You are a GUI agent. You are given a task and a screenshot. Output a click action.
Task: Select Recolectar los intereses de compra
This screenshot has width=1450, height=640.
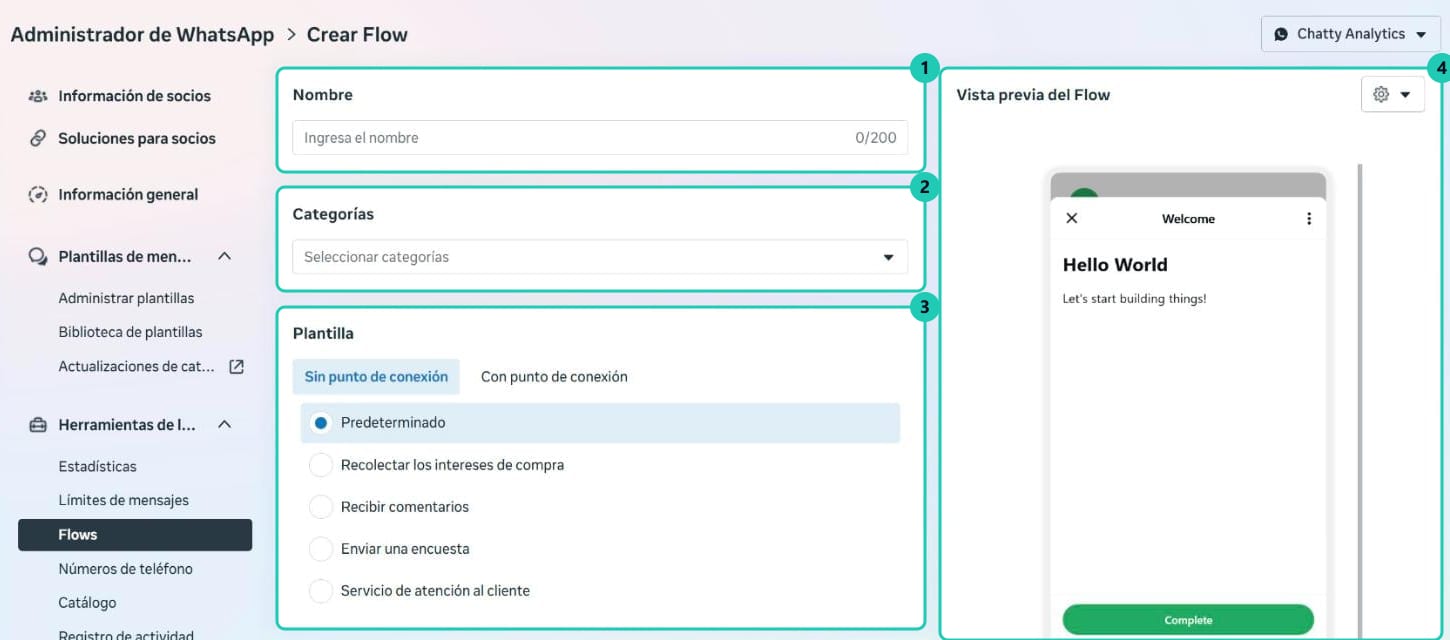320,464
